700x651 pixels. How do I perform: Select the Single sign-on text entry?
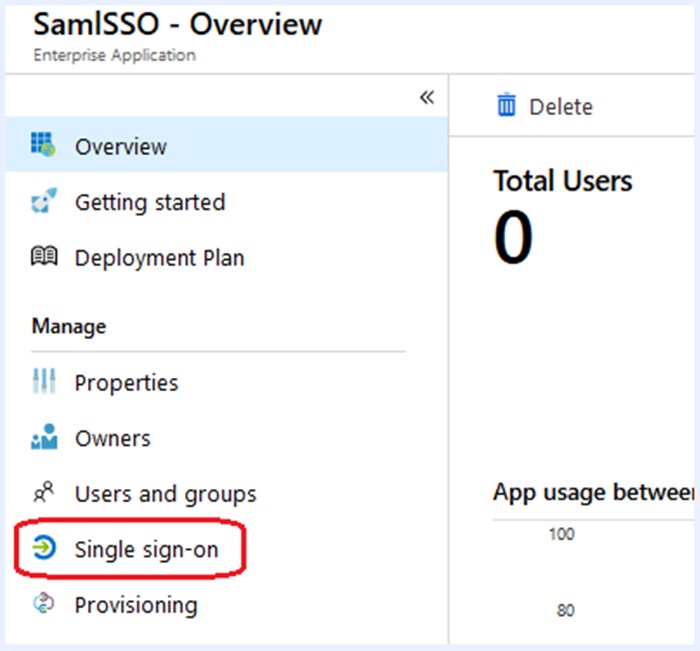coord(146,549)
